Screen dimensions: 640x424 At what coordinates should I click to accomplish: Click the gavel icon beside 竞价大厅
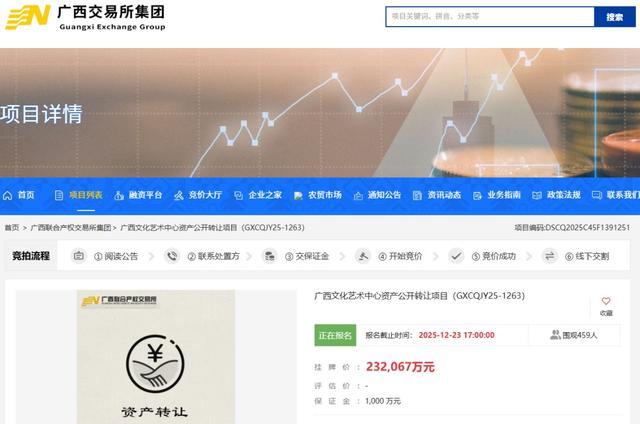178,195
